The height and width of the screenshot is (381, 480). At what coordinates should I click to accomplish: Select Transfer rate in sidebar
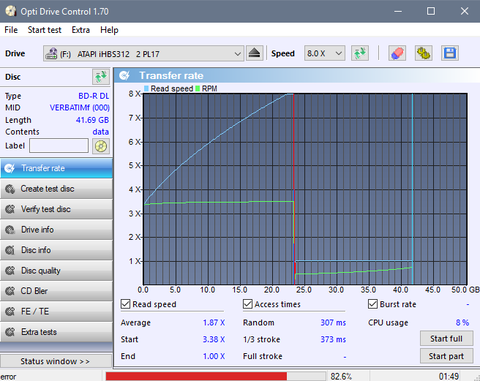[x=56, y=168]
